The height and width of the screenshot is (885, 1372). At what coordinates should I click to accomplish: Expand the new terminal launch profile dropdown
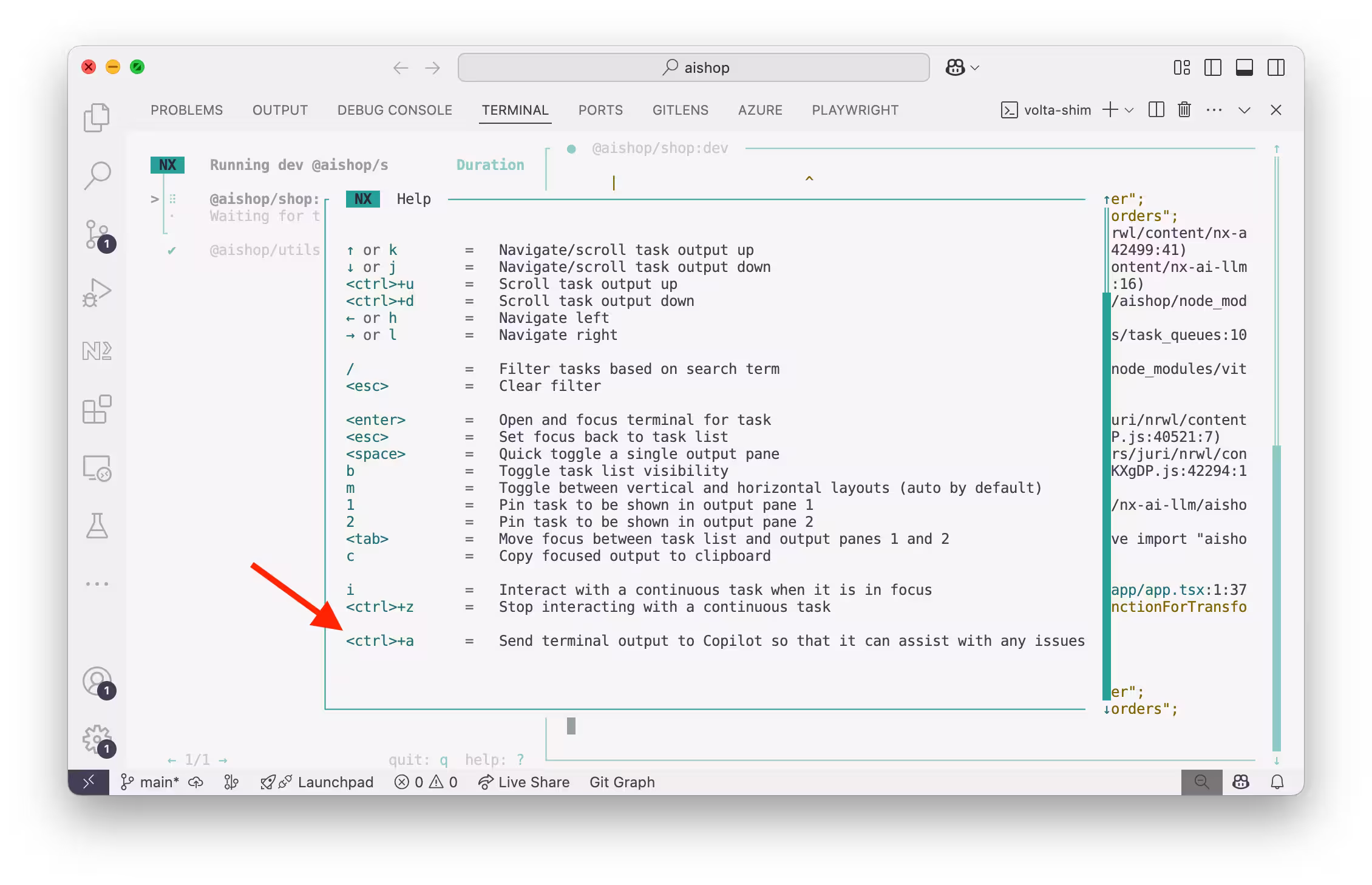click(1129, 110)
